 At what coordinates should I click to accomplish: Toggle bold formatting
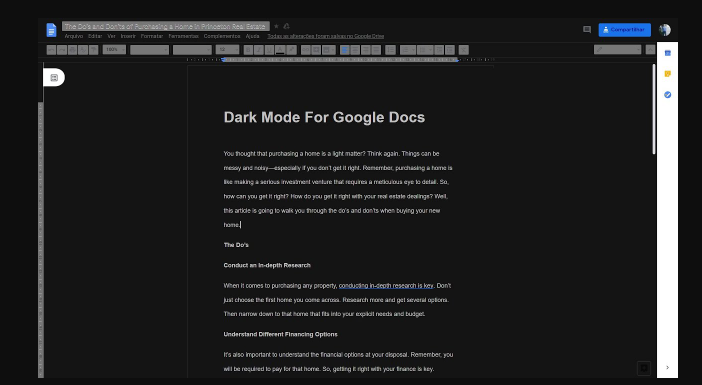(x=248, y=50)
